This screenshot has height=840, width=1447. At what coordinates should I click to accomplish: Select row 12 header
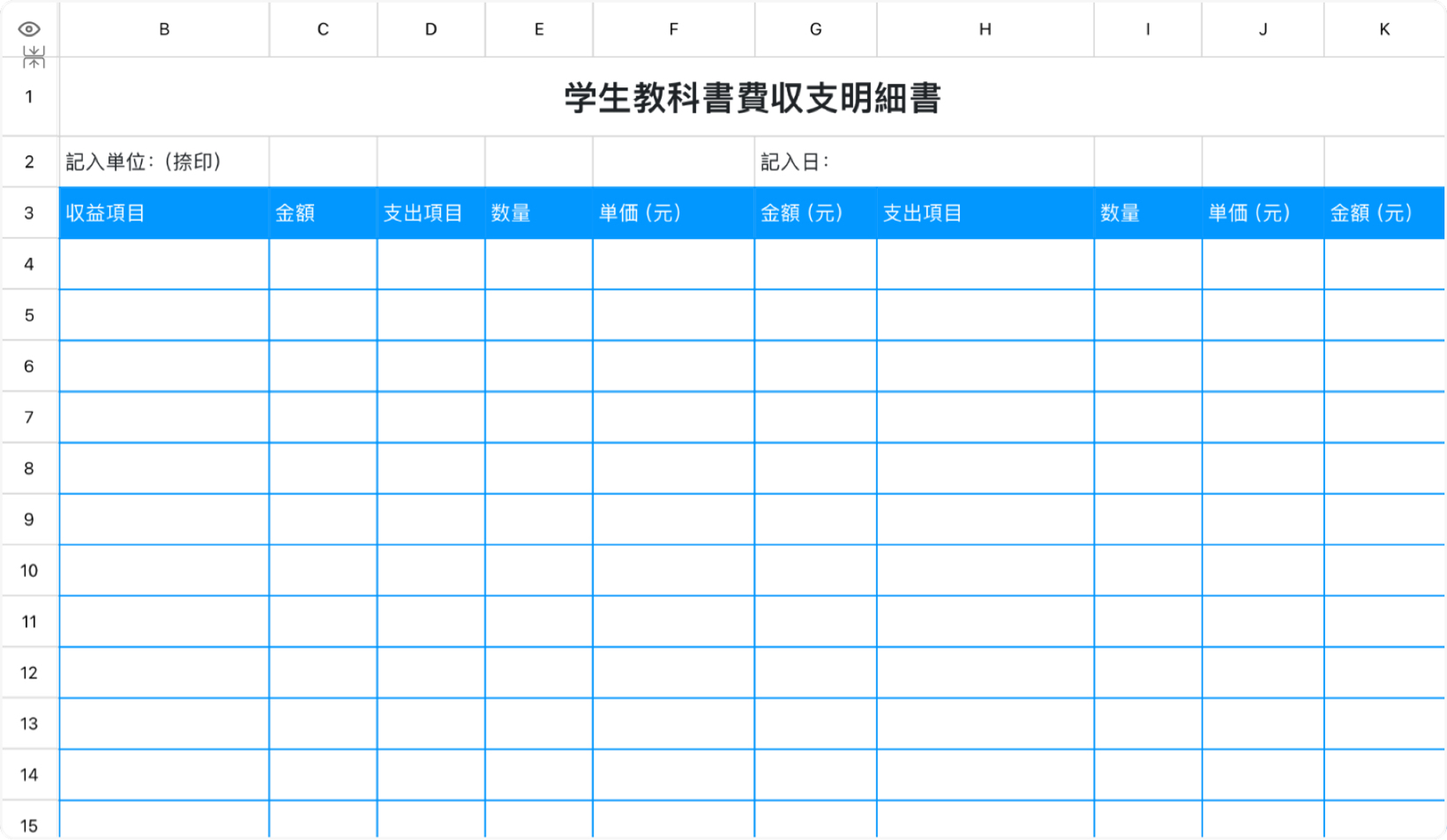tap(29, 673)
